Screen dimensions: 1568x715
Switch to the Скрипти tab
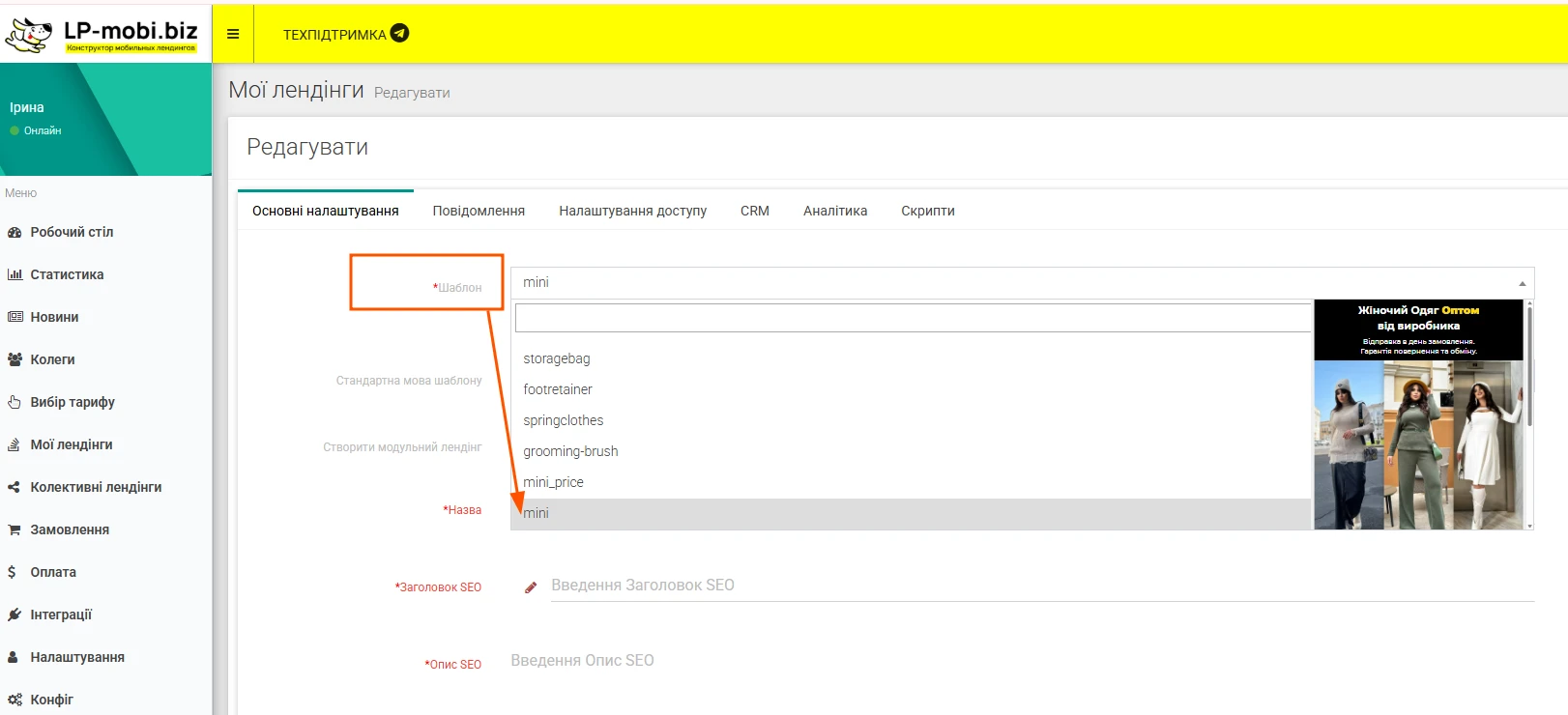[928, 211]
